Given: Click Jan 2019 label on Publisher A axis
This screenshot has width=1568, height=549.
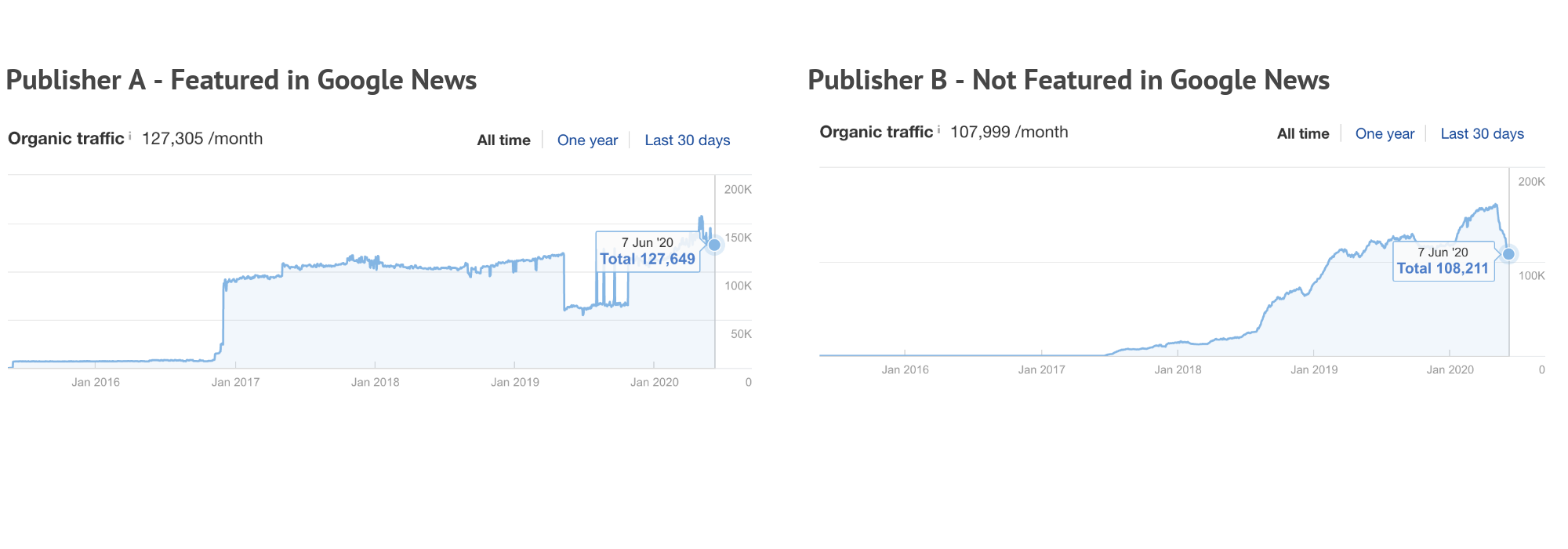Looking at the screenshot, I should 515,382.
